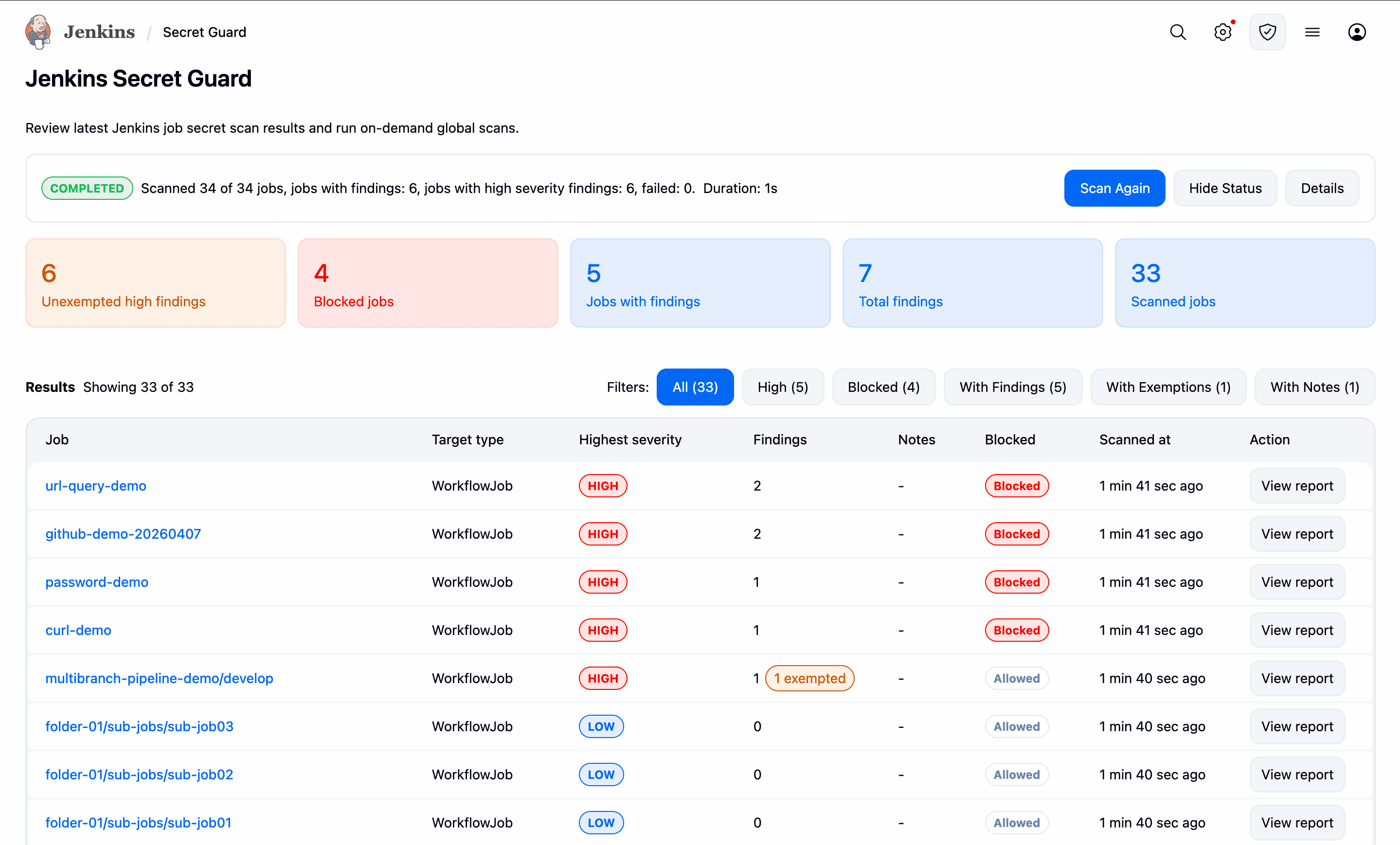
Task: Open the user account avatar icon
Action: click(x=1357, y=33)
